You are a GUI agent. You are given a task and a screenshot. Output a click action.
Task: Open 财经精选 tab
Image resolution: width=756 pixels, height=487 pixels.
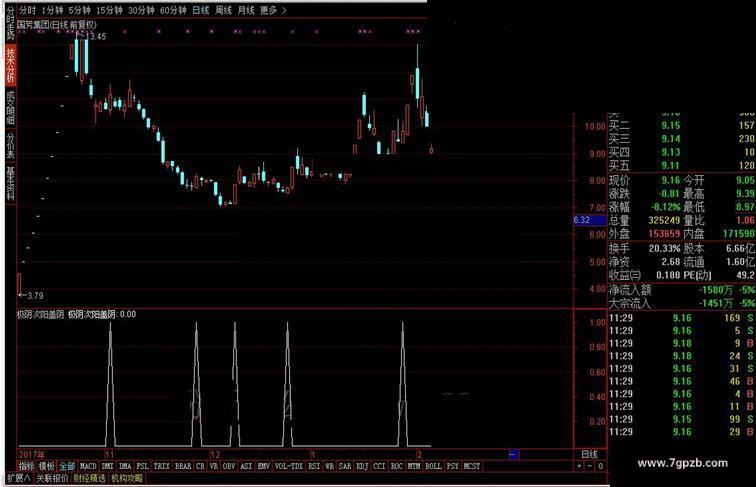[x=90, y=478]
